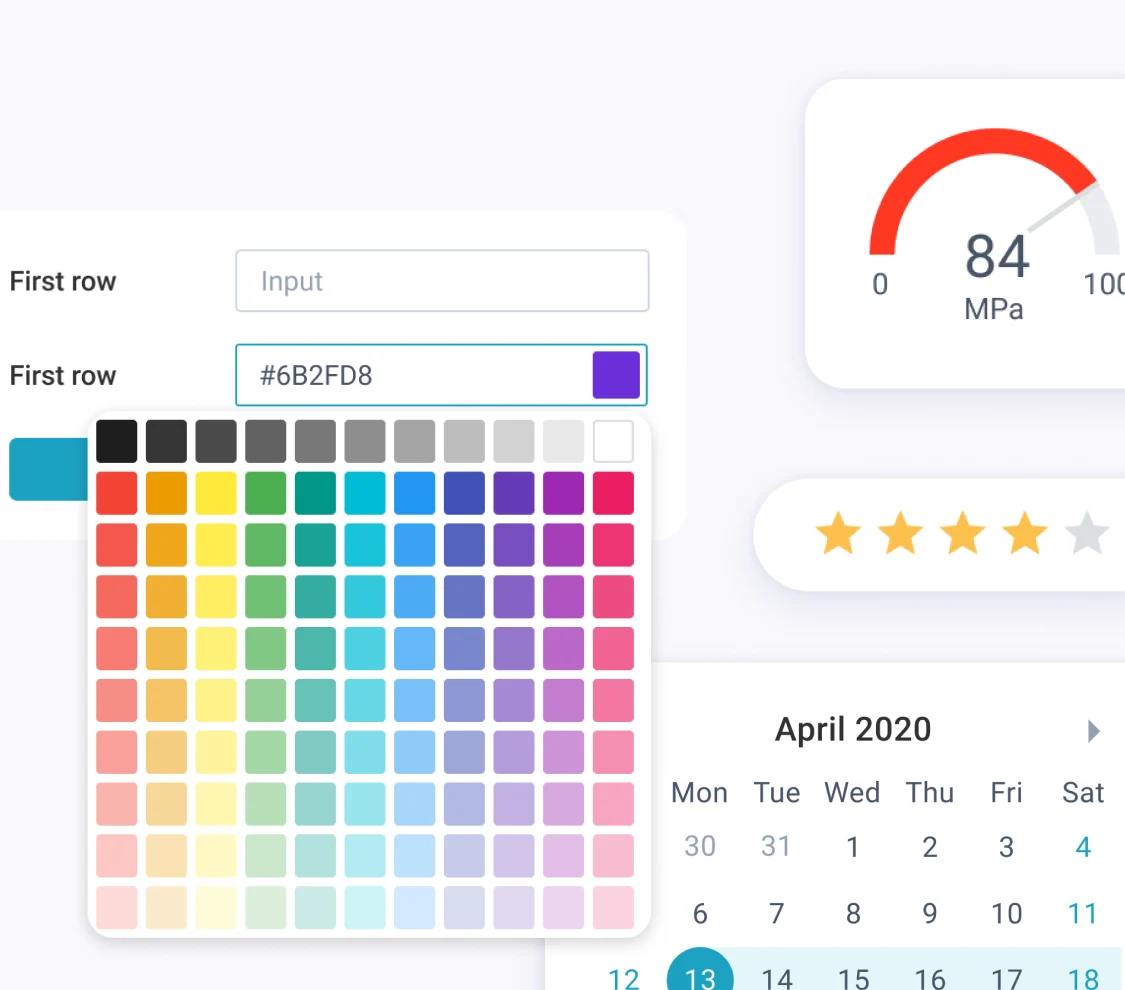Rate two stars with second star
This screenshot has height=990, width=1125.
[x=900, y=534]
